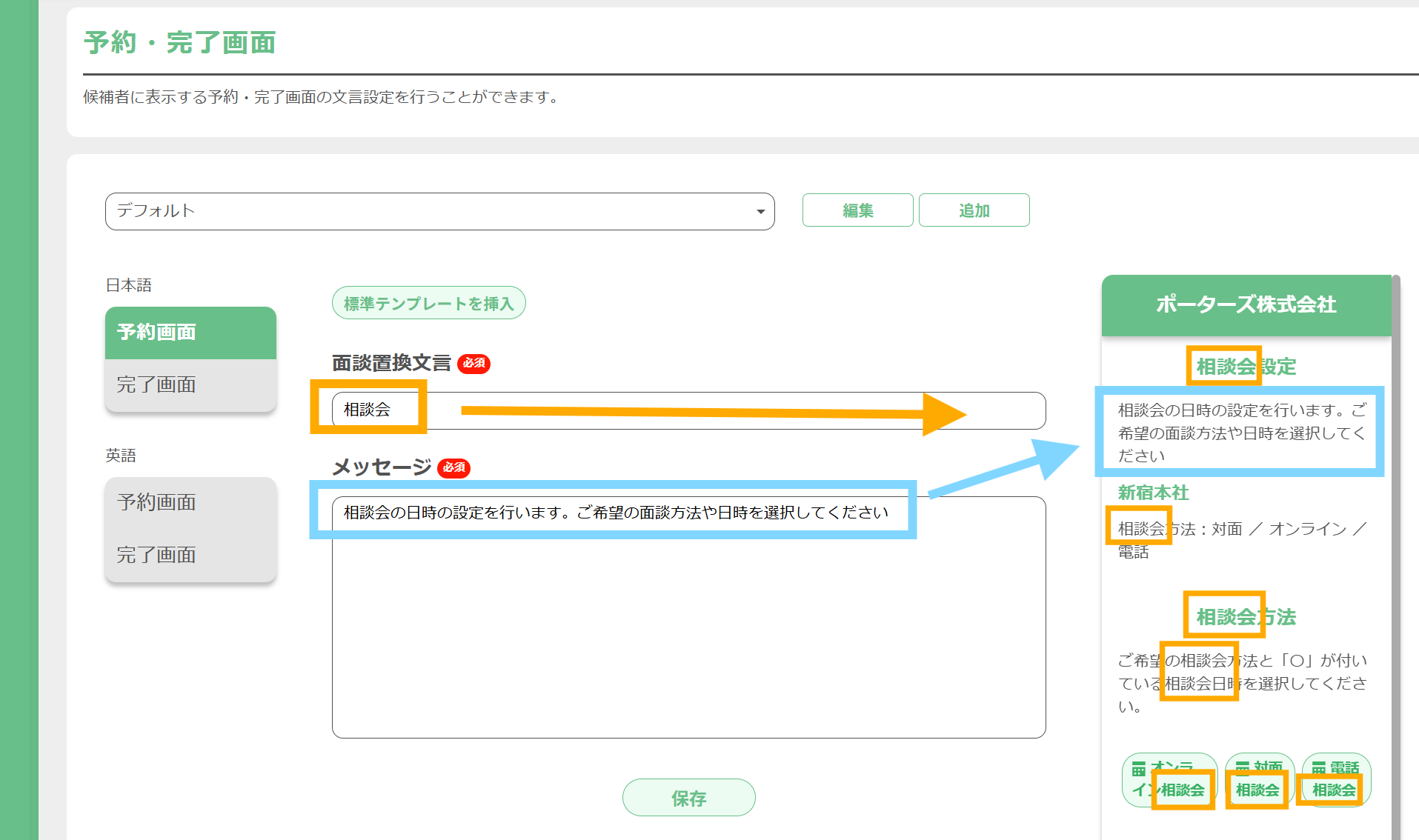Click the 追加 button
1419x840 pixels.
(974, 210)
